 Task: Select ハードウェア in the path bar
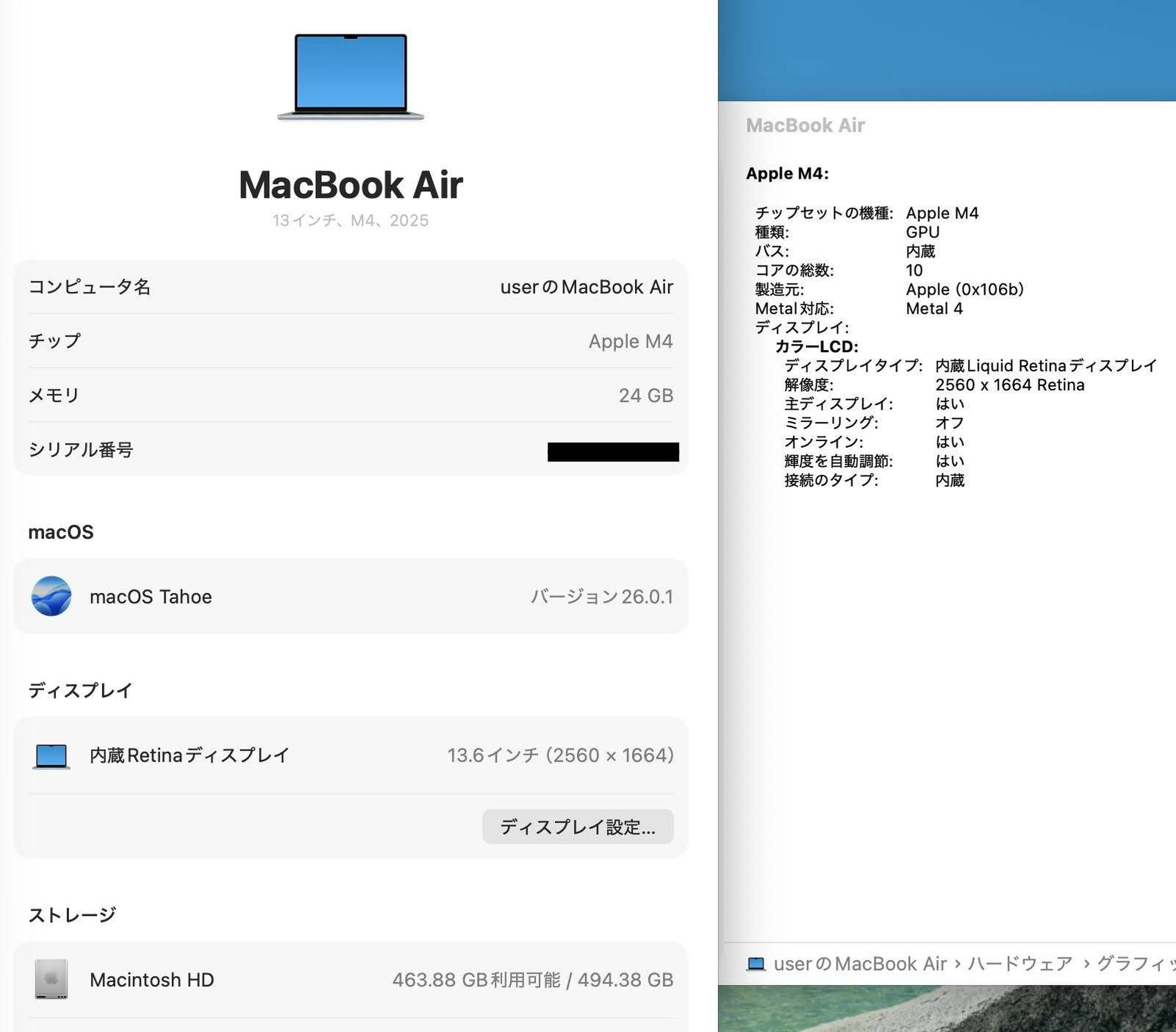[1020, 964]
